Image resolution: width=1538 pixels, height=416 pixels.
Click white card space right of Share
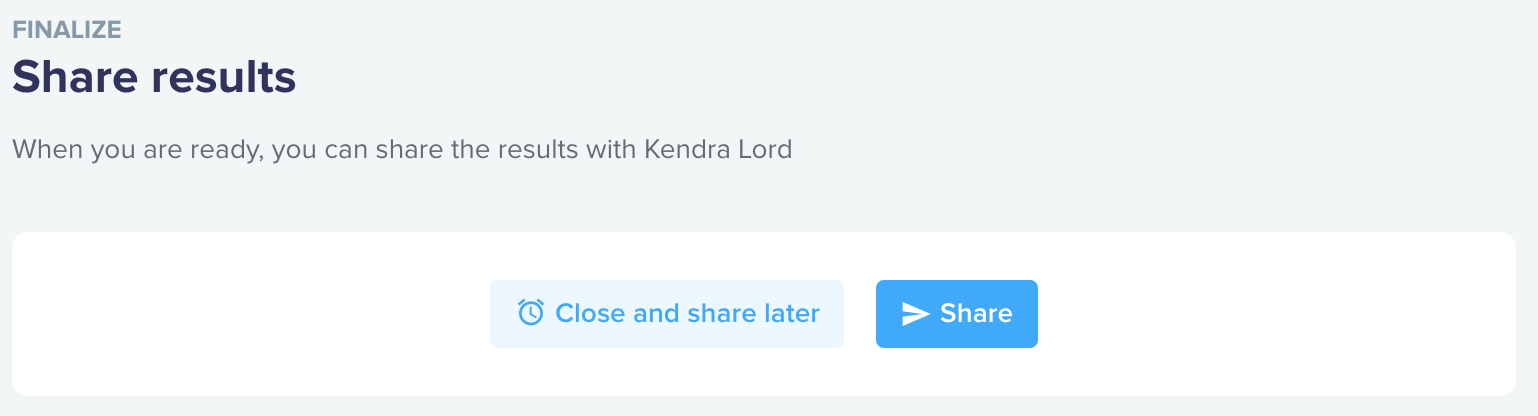(1277, 314)
